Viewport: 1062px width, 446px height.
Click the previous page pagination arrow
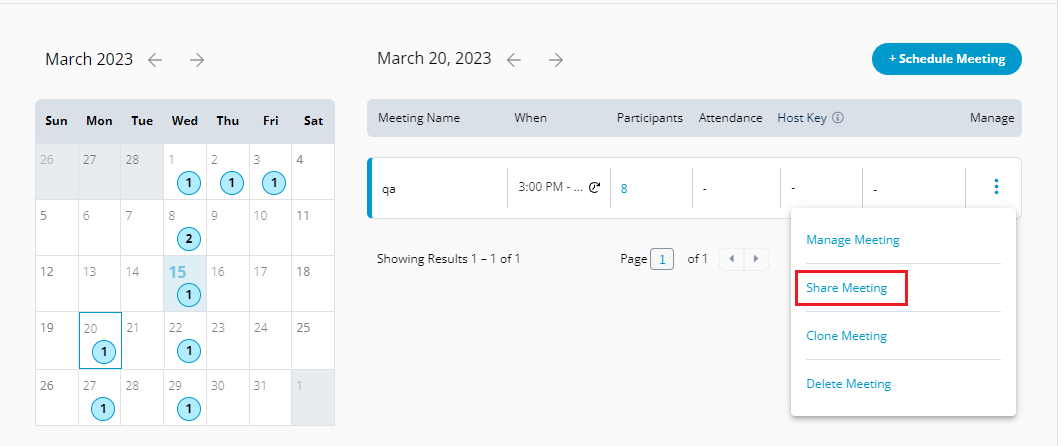pyautogui.click(x=732, y=259)
